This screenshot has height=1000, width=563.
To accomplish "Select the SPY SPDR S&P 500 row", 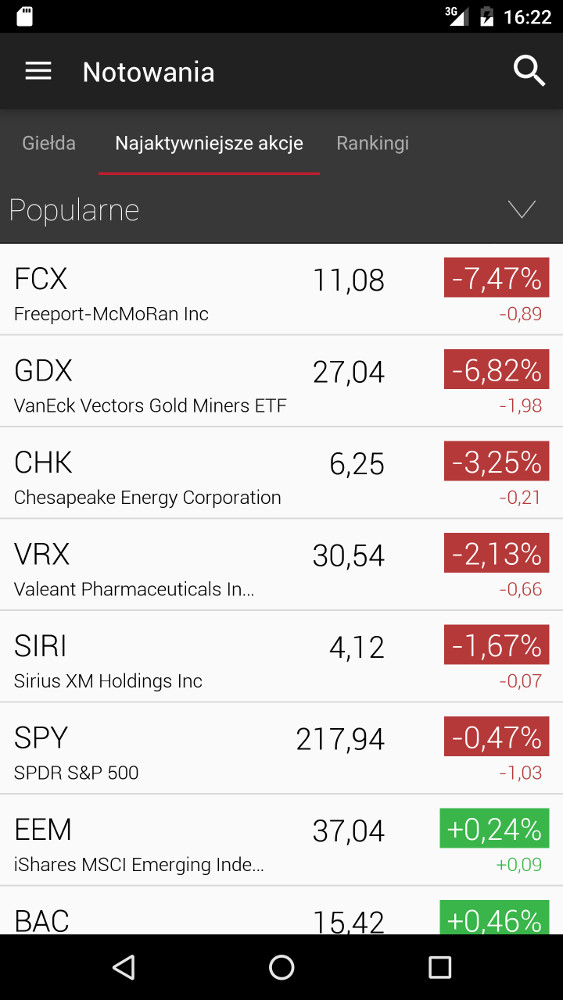I will coord(281,749).
